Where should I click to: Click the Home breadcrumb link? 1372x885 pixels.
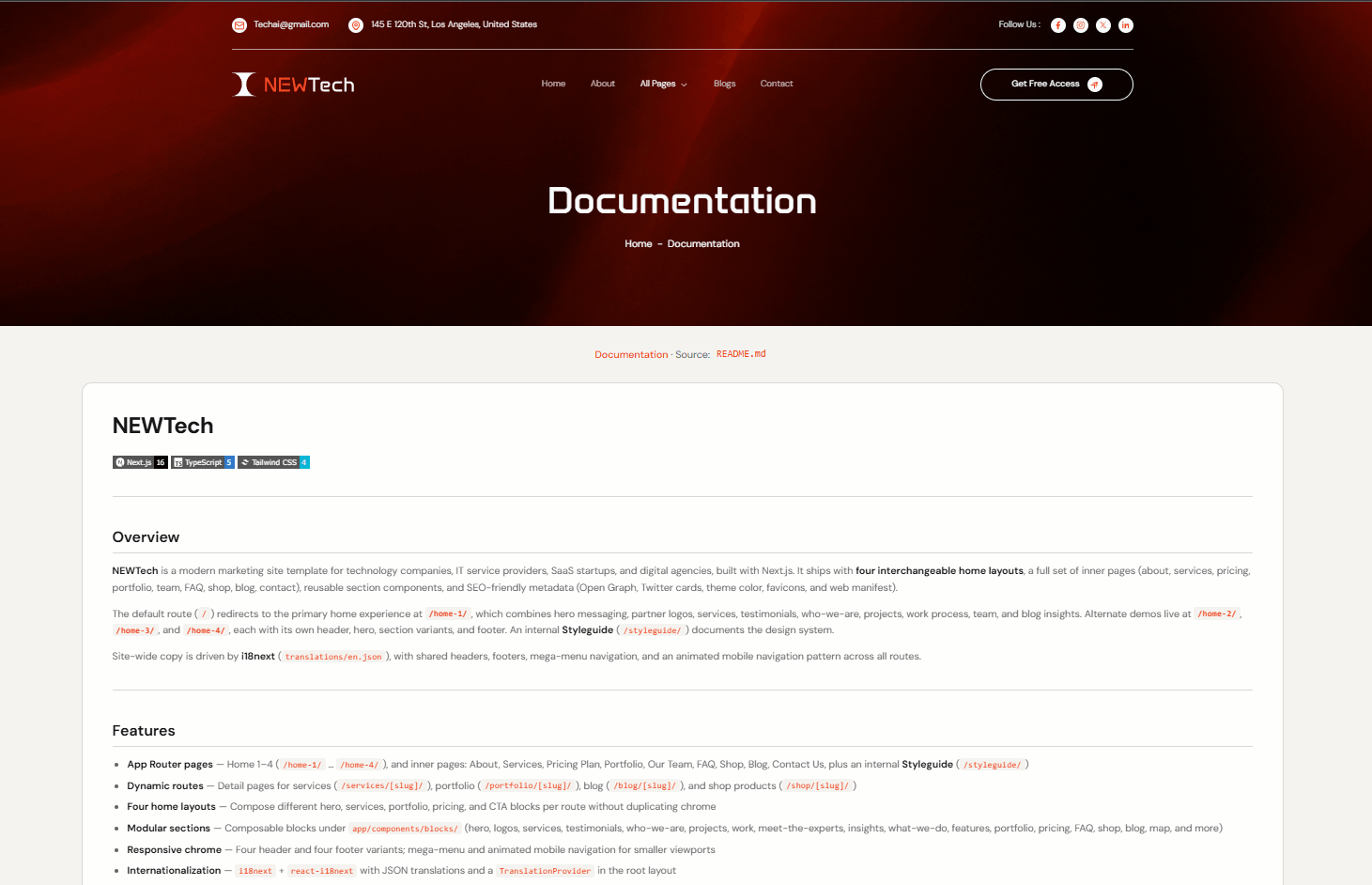click(639, 243)
